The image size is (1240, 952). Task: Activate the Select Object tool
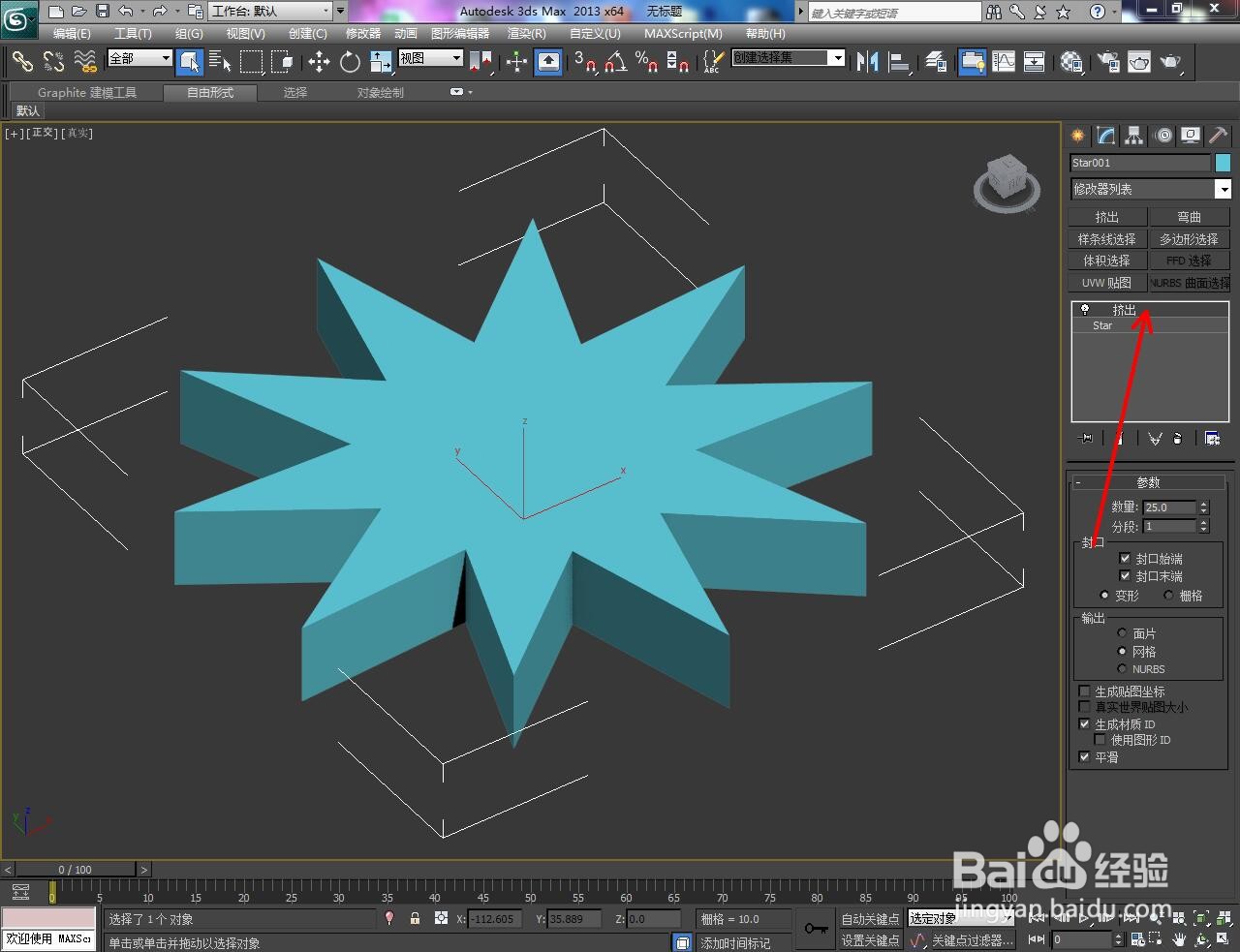[x=190, y=62]
